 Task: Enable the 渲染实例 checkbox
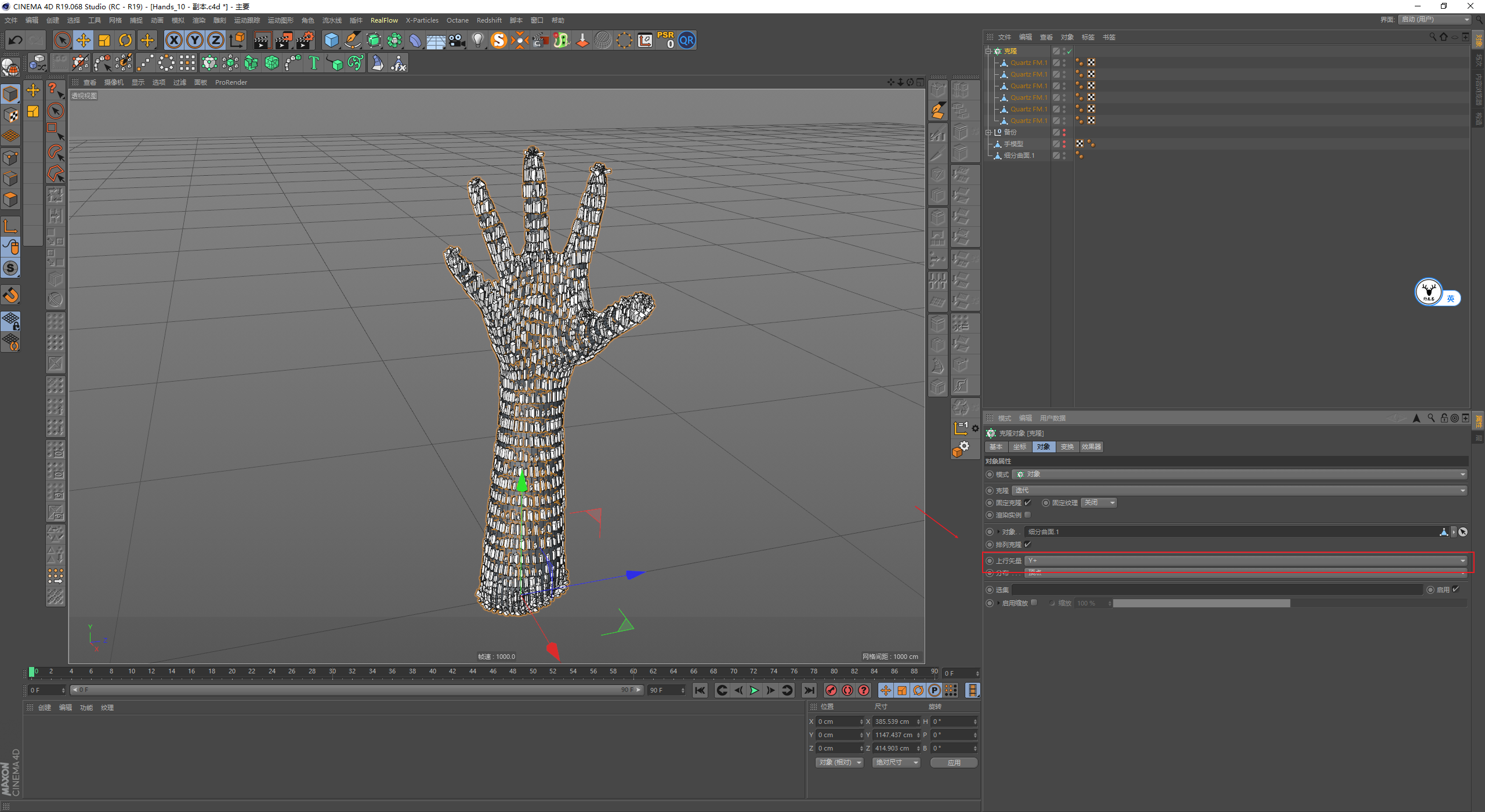click(x=1028, y=515)
